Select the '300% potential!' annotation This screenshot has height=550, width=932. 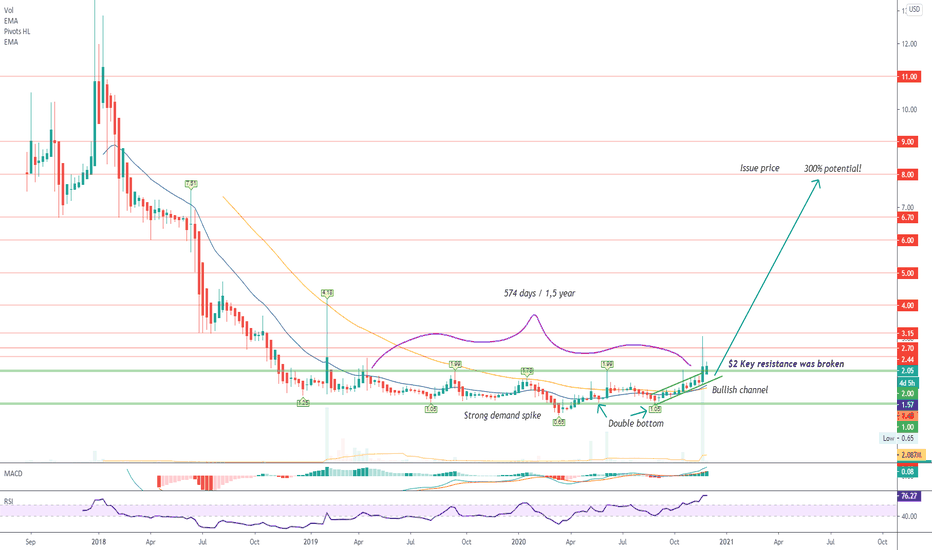[x=833, y=169]
